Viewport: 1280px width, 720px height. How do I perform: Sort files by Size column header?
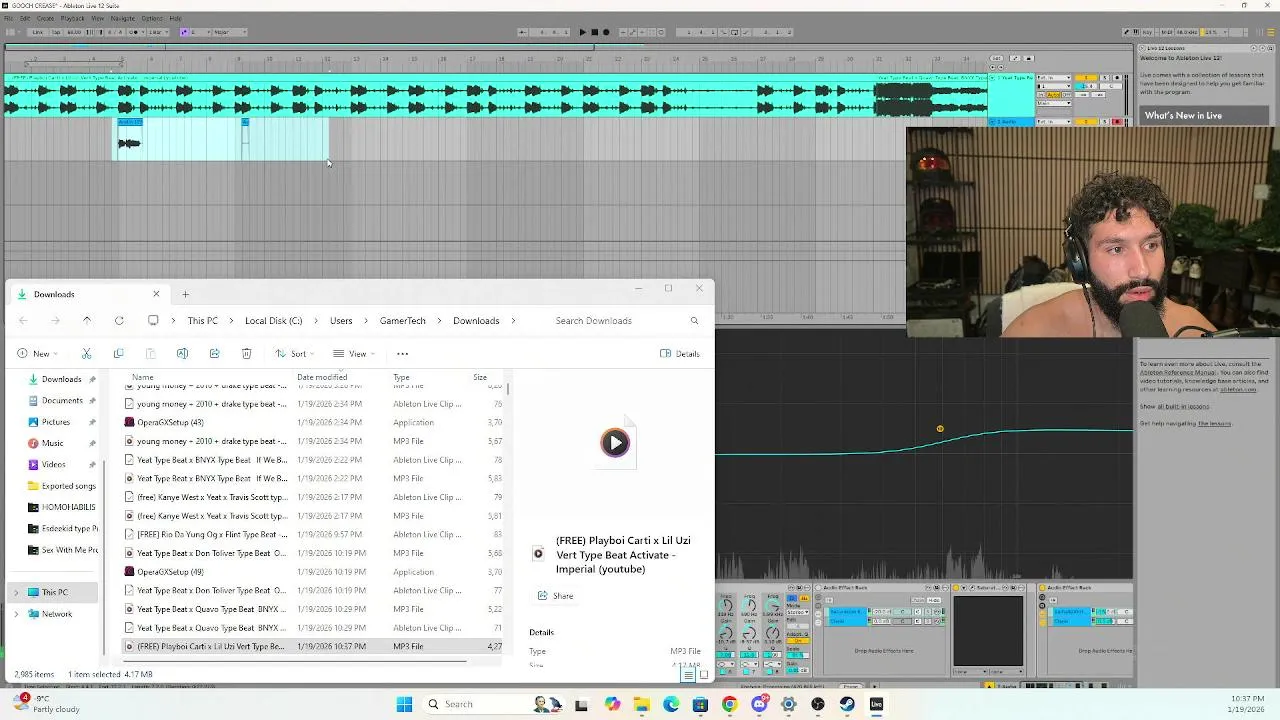480,377
